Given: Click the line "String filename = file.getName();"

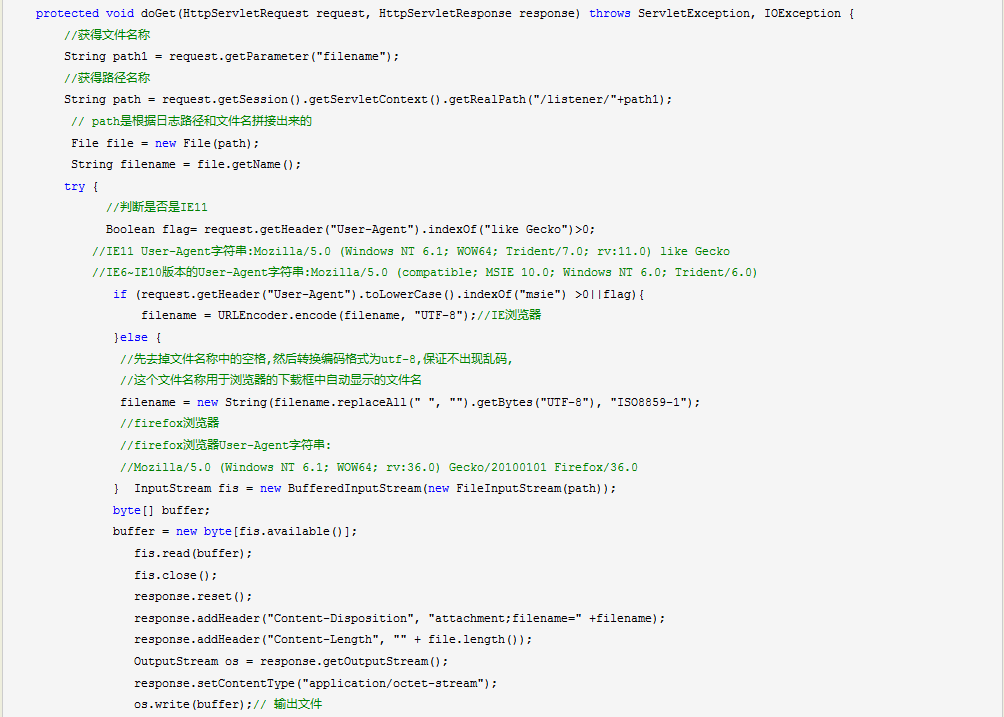Looking at the screenshot, I should click(x=186, y=165).
